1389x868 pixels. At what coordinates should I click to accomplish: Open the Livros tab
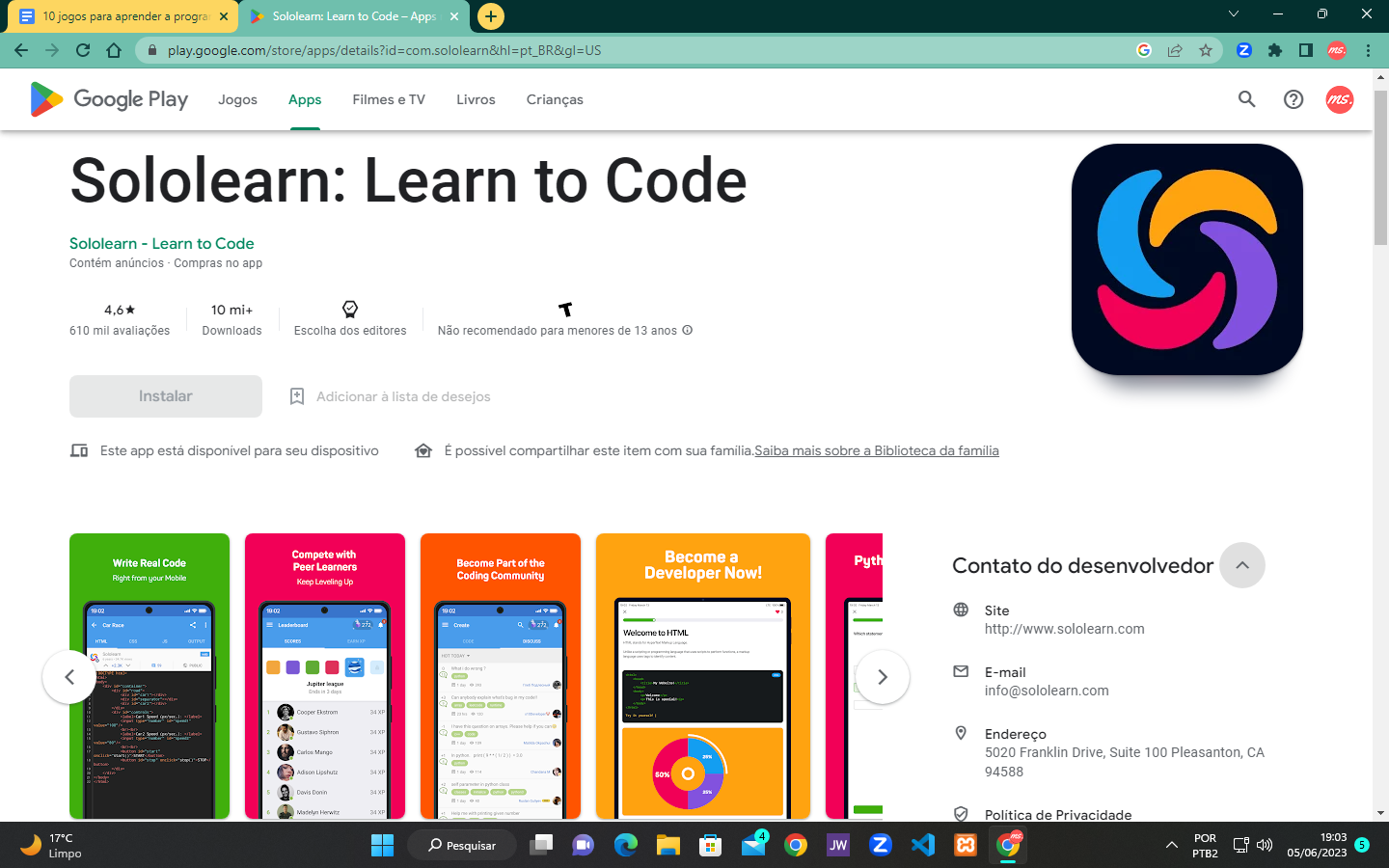pos(476,99)
